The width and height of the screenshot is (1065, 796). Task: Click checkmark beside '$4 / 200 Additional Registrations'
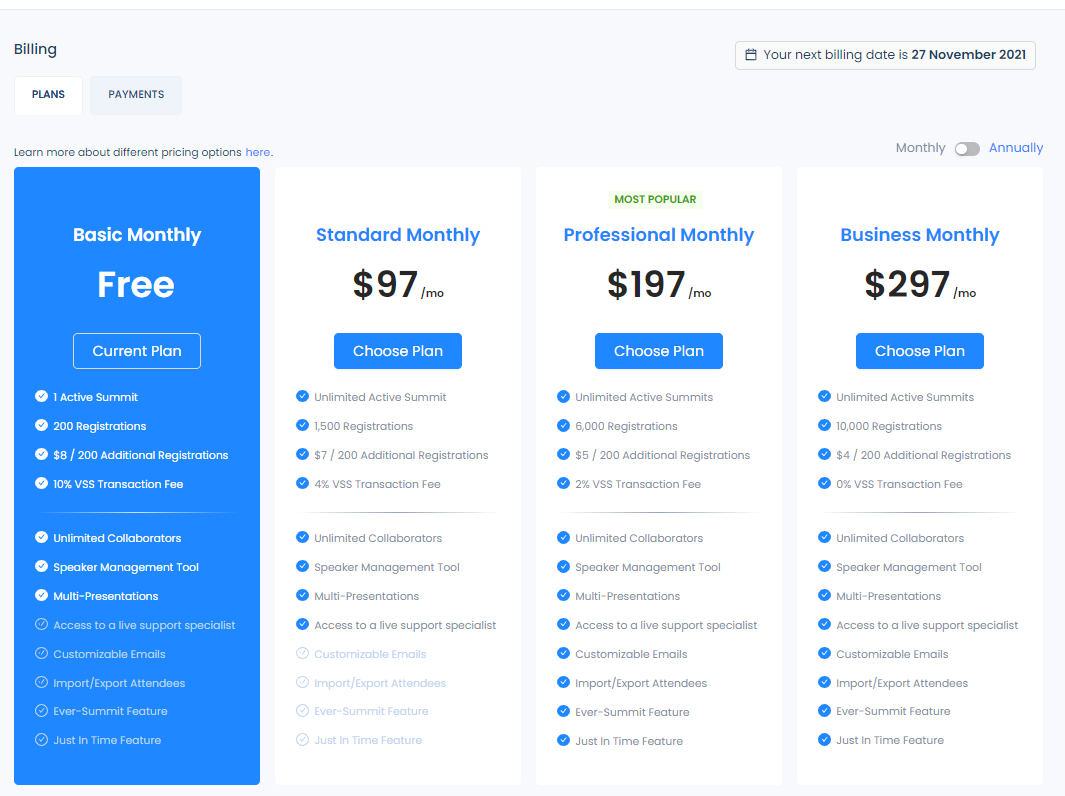click(x=824, y=454)
